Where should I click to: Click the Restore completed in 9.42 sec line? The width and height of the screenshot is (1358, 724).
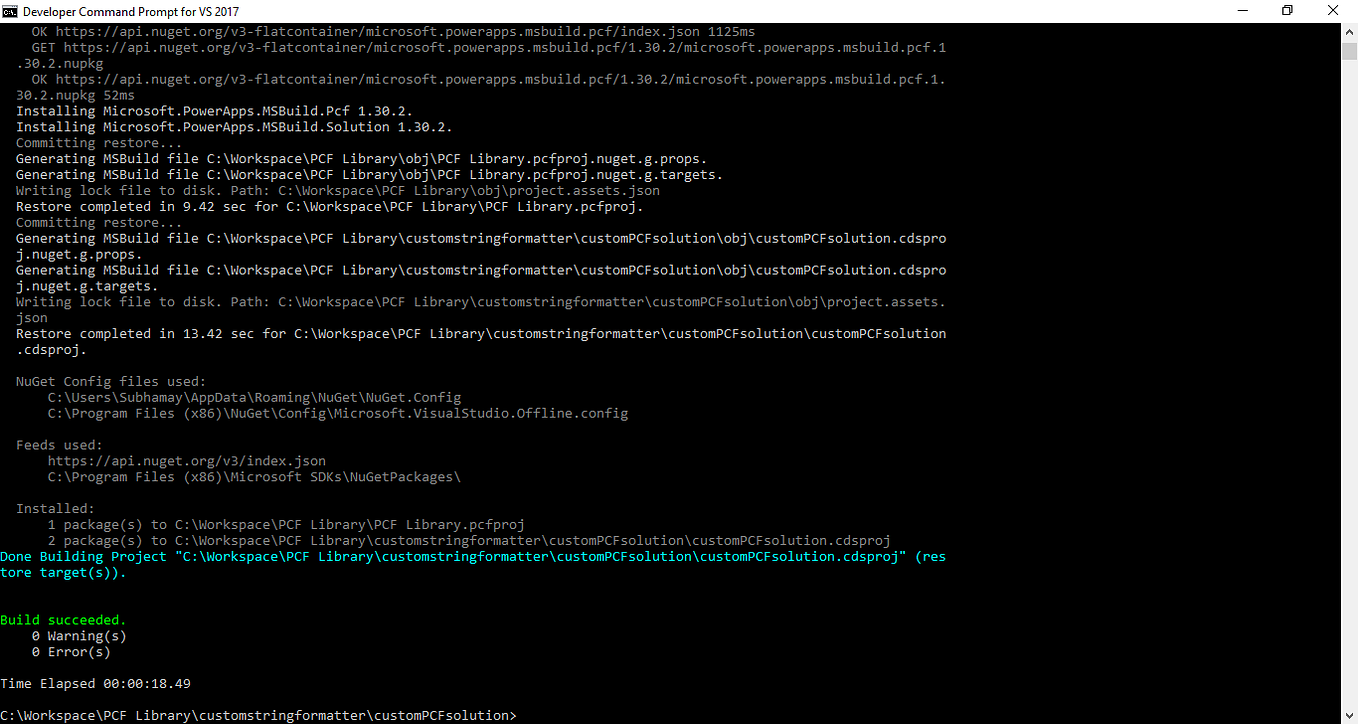click(x=328, y=206)
